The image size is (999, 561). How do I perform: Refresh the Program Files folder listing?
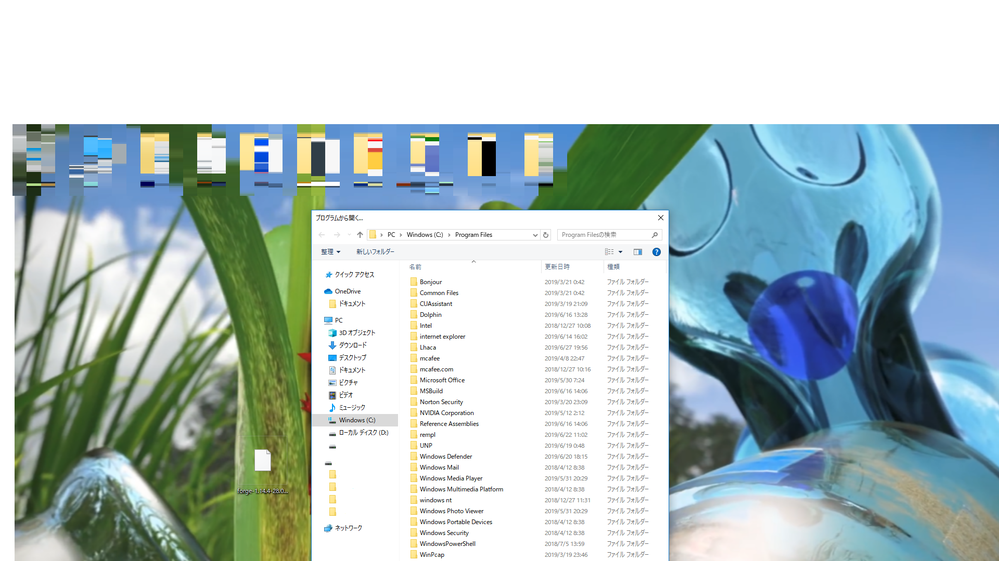click(545, 235)
